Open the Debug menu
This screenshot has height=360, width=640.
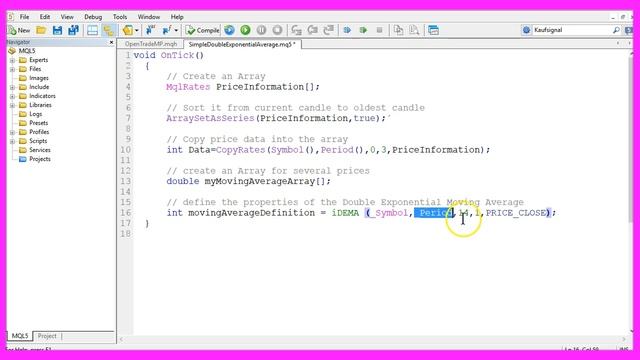pos(93,17)
